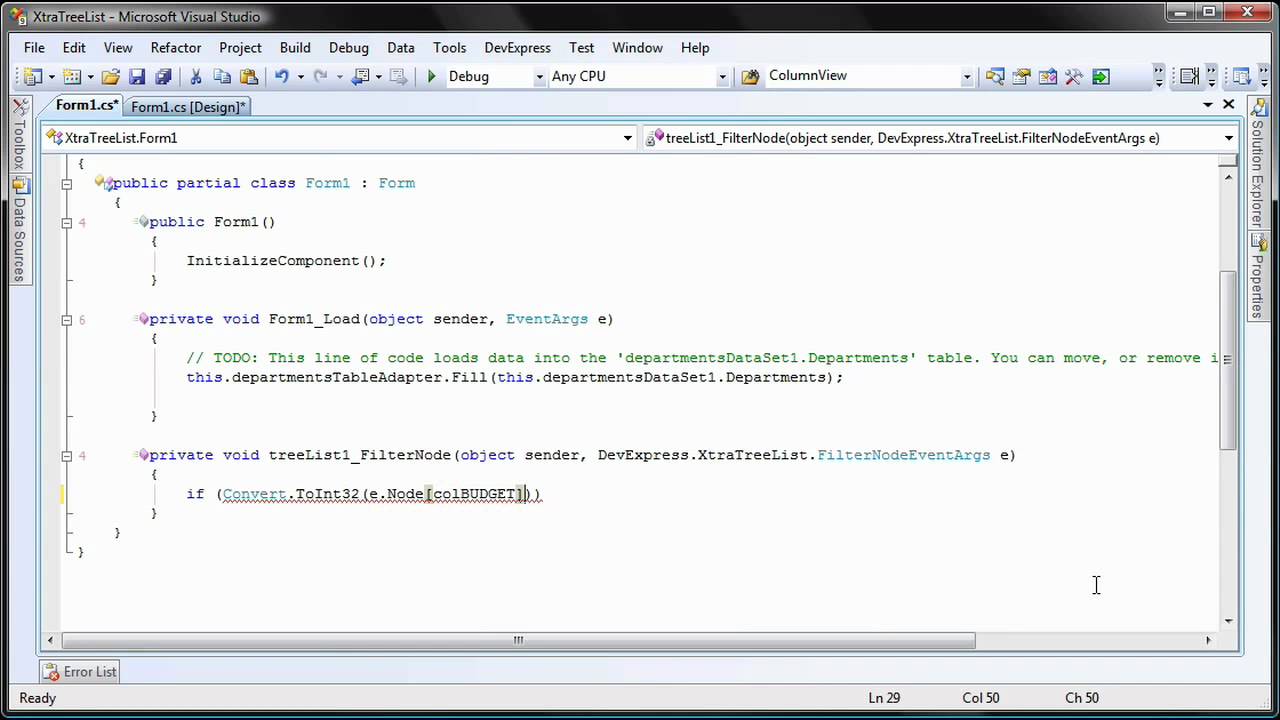Switch to the Form1.cs [Design] tab

pyautogui.click(x=187, y=107)
